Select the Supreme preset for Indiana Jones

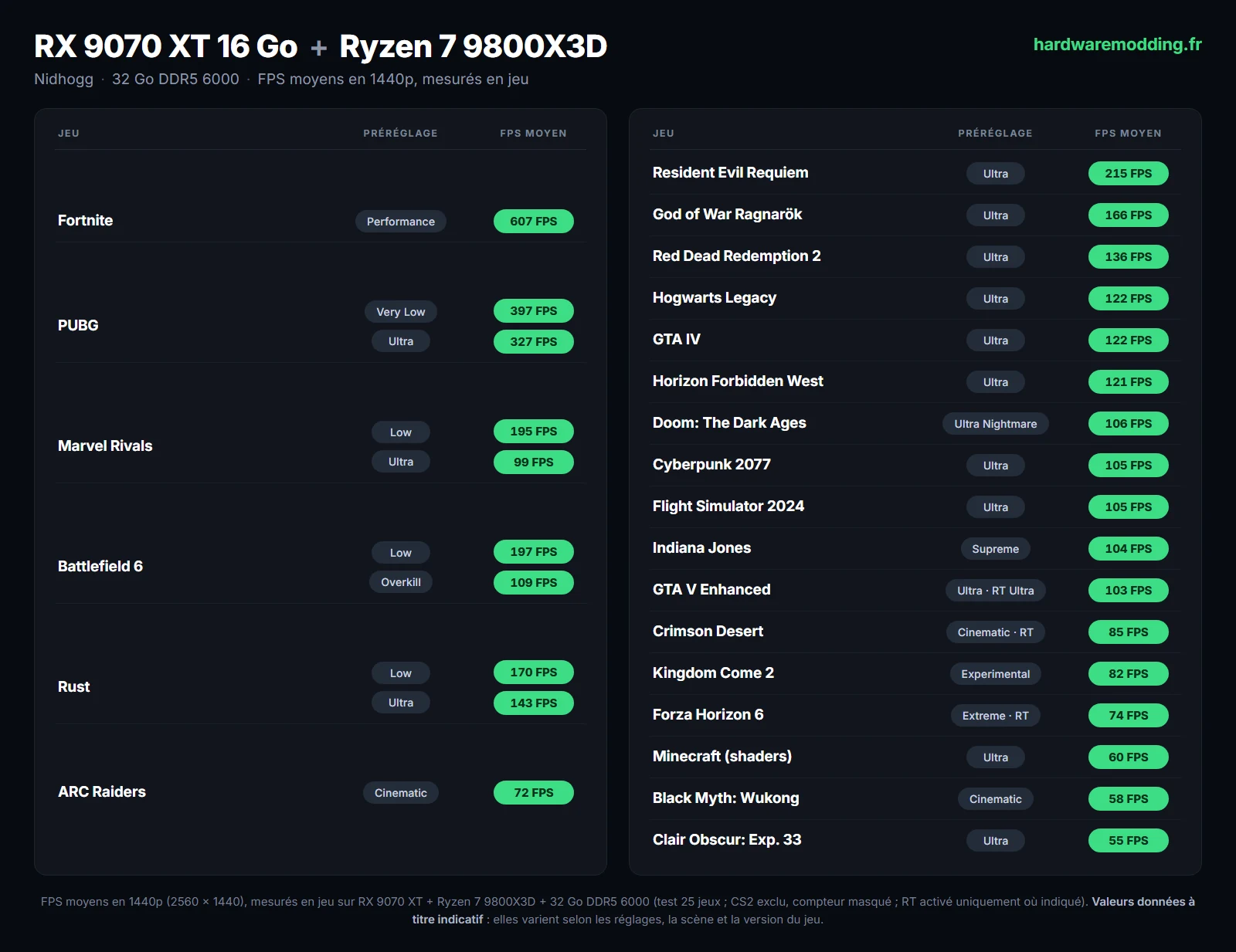pos(996,549)
